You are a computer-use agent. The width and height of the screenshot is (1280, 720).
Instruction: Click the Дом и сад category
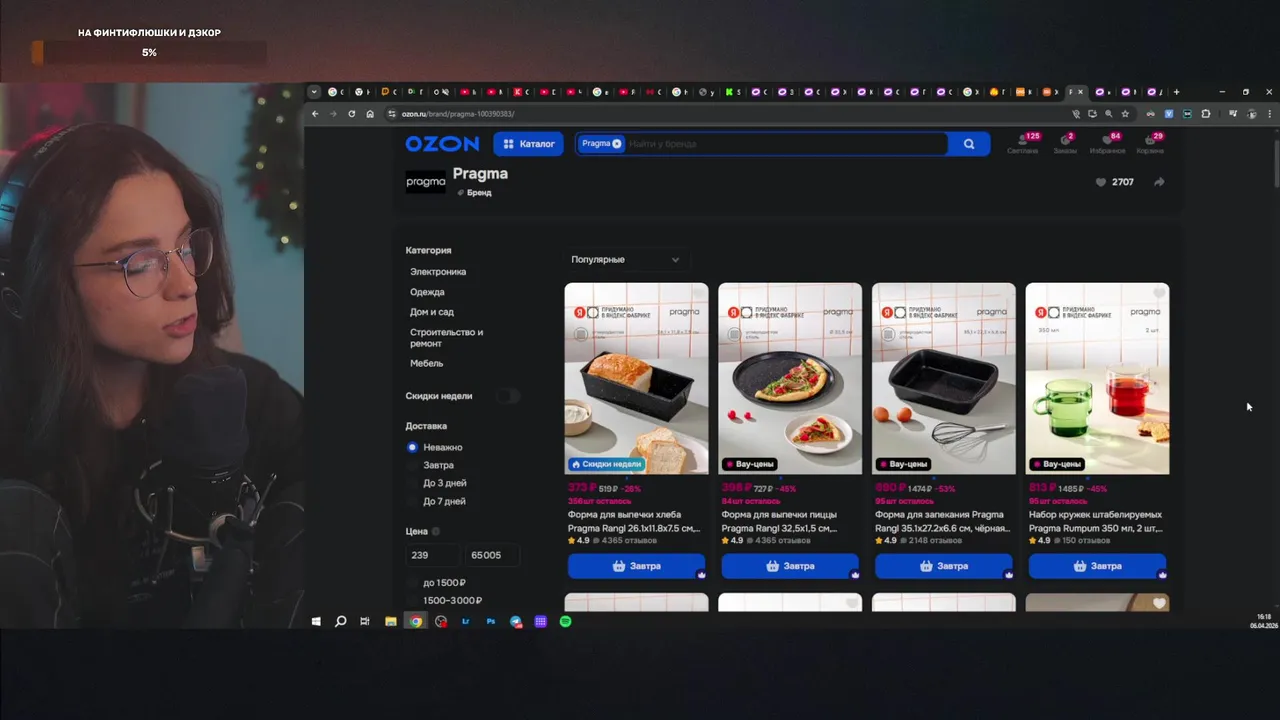point(432,312)
